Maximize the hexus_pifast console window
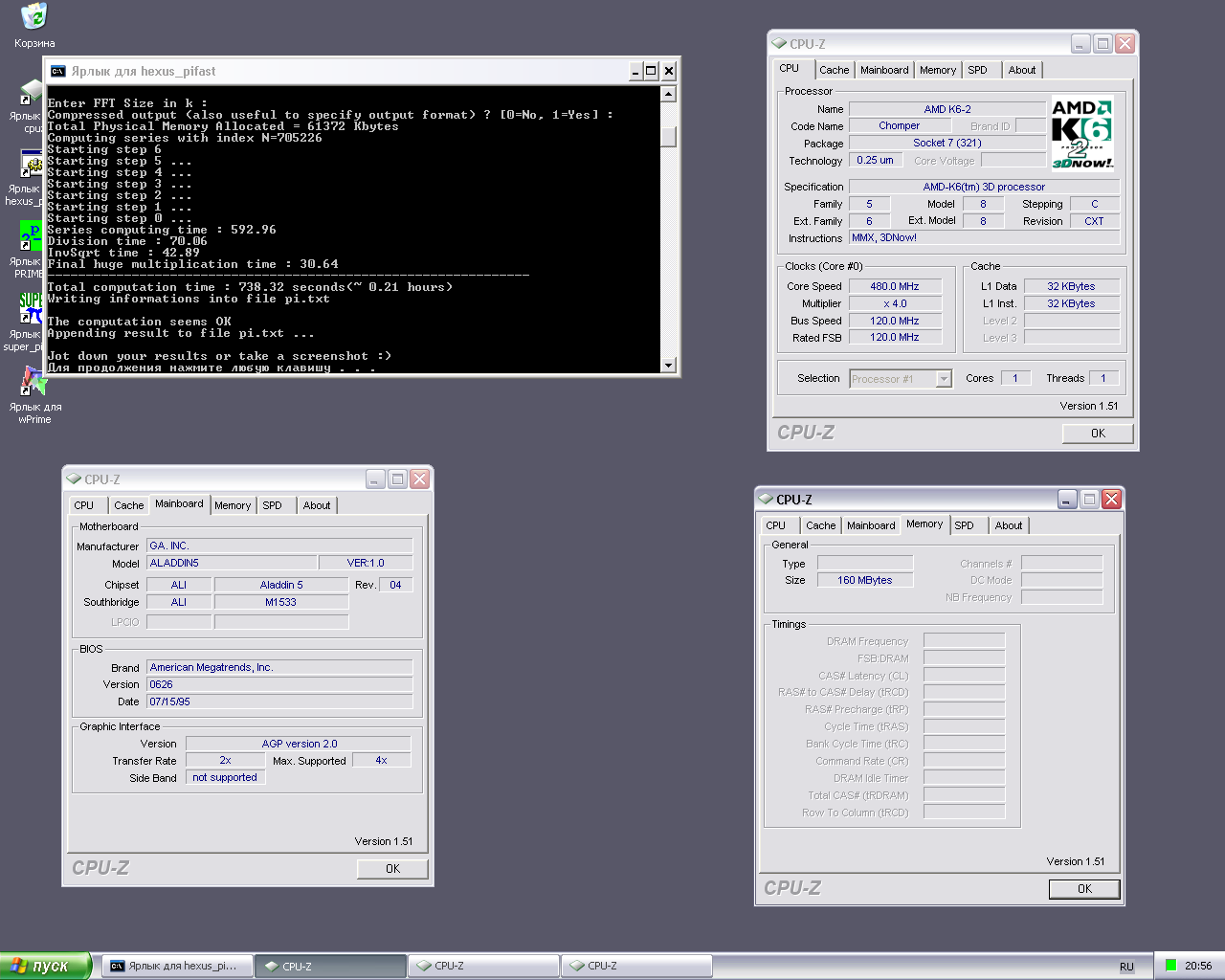This screenshot has width=1225, height=980. click(x=651, y=71)
